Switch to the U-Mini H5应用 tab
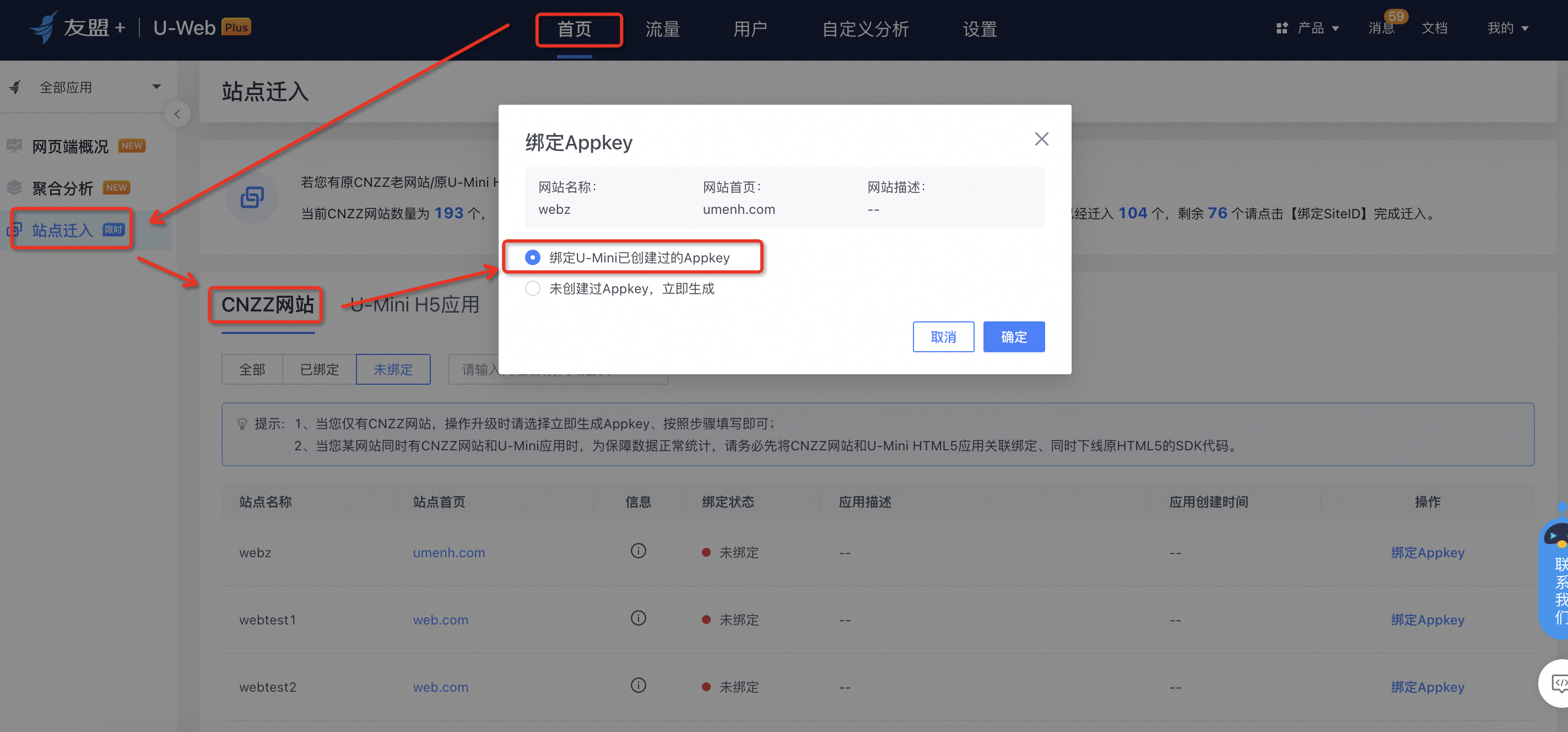Image resolution: width=1568 pixels, height=732 pixels. click(x=415, y=304)
